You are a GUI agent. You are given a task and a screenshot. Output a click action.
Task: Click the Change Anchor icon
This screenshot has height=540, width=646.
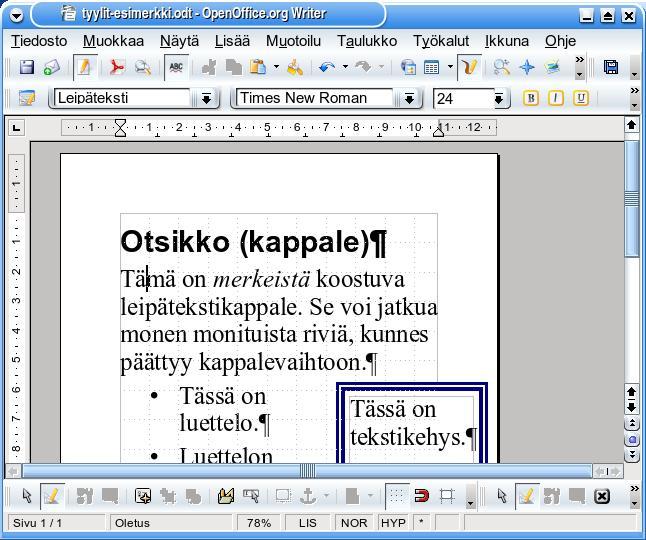(308, 496)
